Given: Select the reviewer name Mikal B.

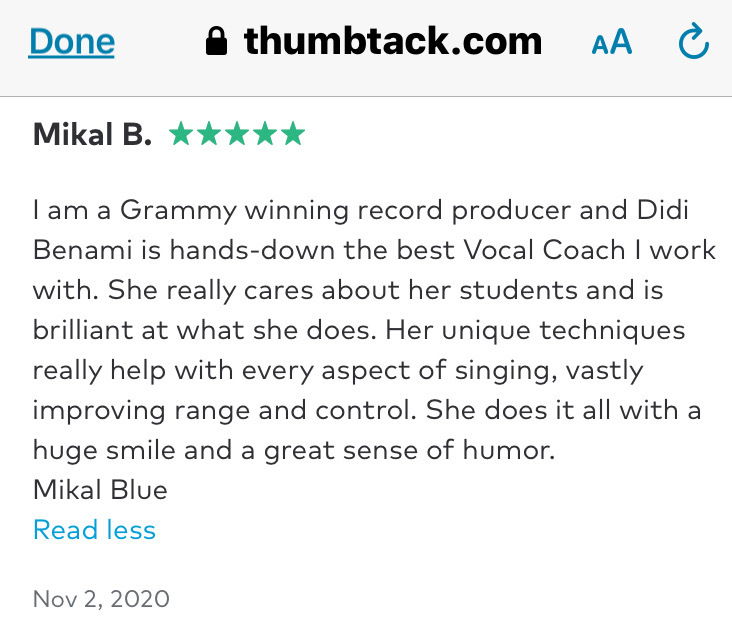Looking at the screenshot, I should [92, 134].
